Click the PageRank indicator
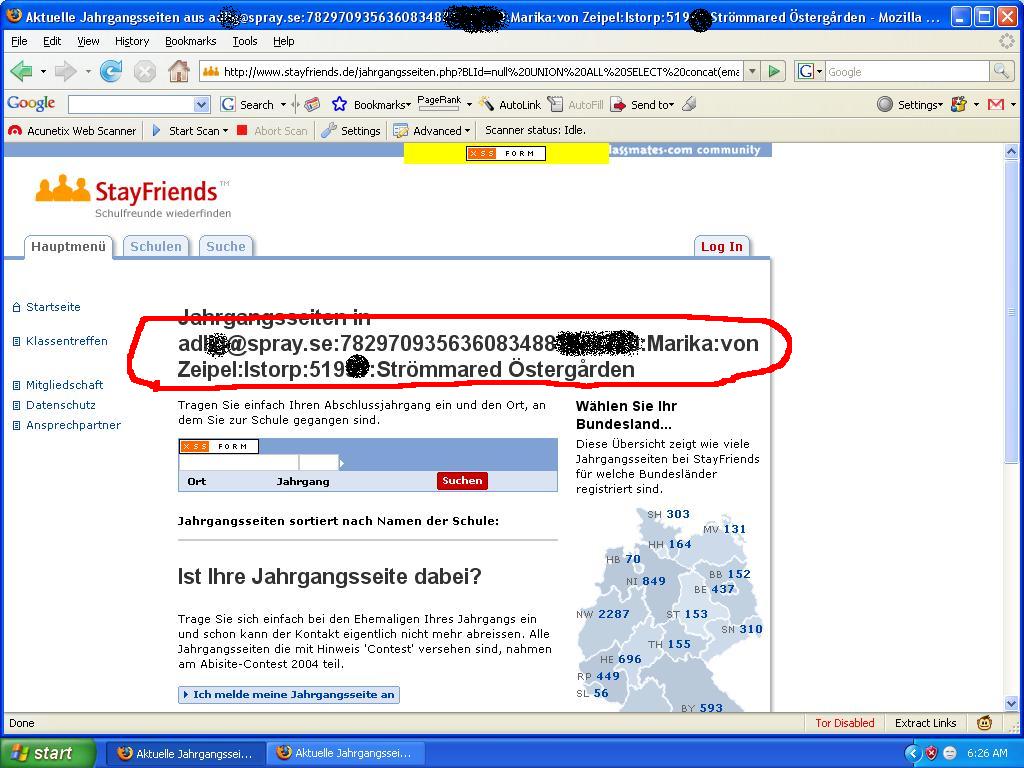The height and width of the screenshot is (768, 1024). tap(439, 103)
